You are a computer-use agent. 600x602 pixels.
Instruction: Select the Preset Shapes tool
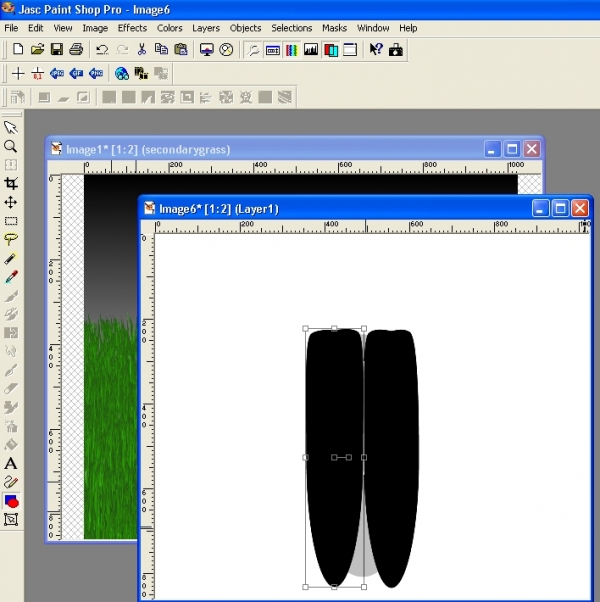click(11, 501)
